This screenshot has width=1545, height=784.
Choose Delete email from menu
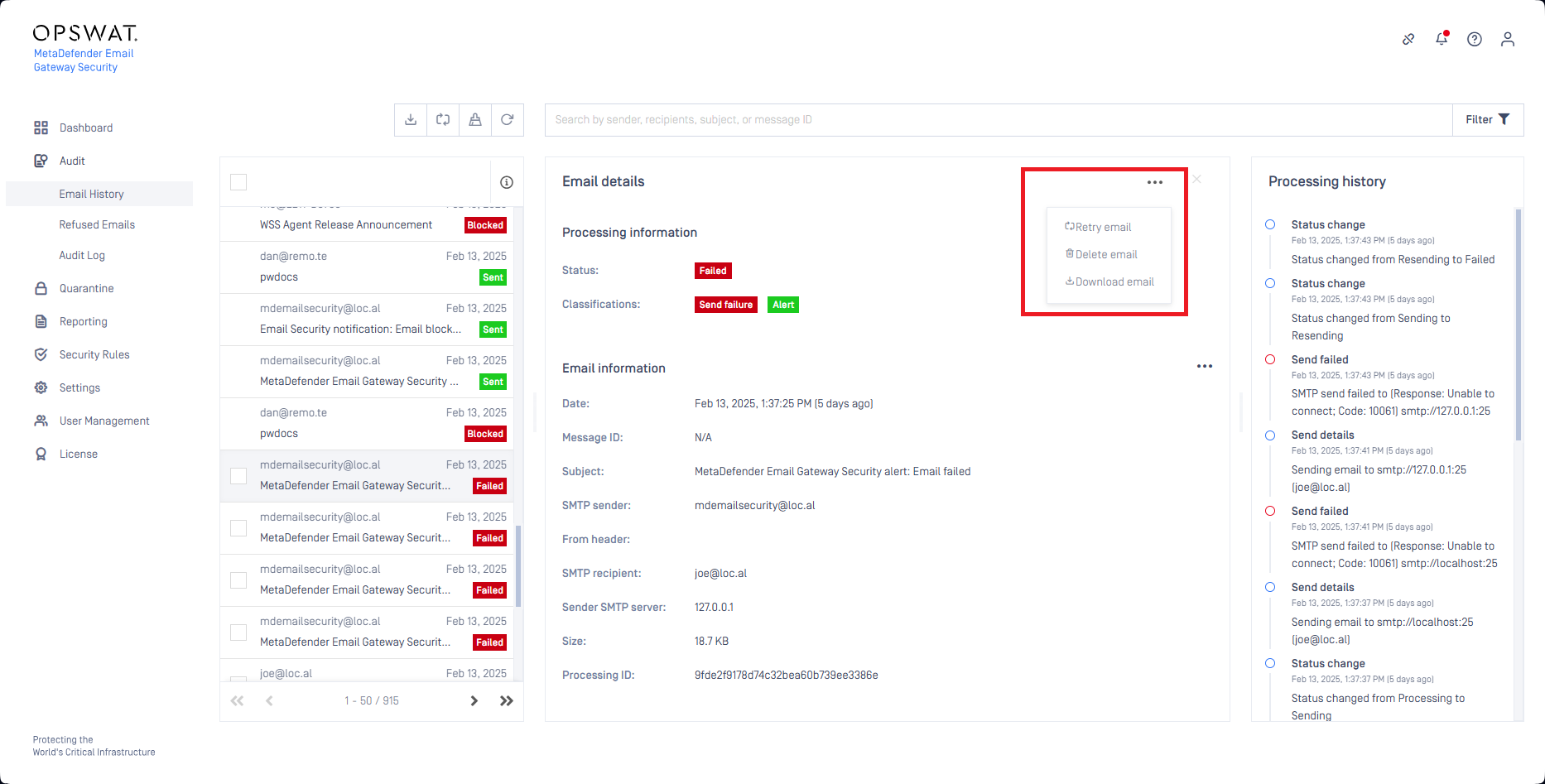click(x=1101, y=254)
